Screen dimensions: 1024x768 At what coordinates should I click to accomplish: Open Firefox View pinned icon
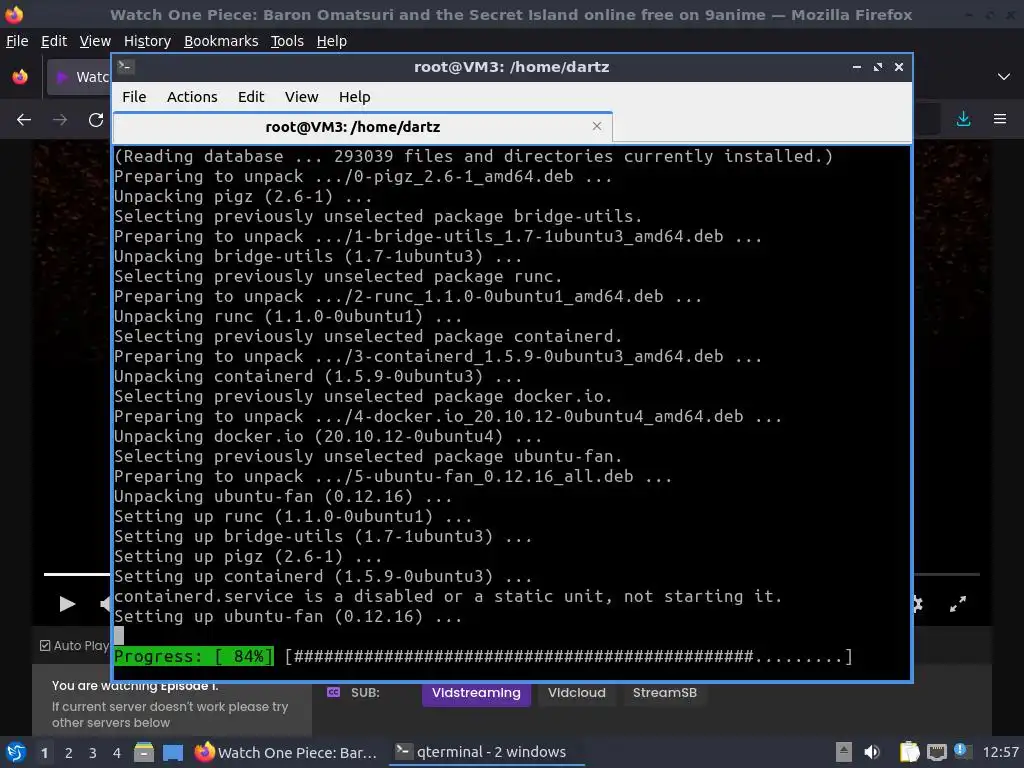[20, 77]
